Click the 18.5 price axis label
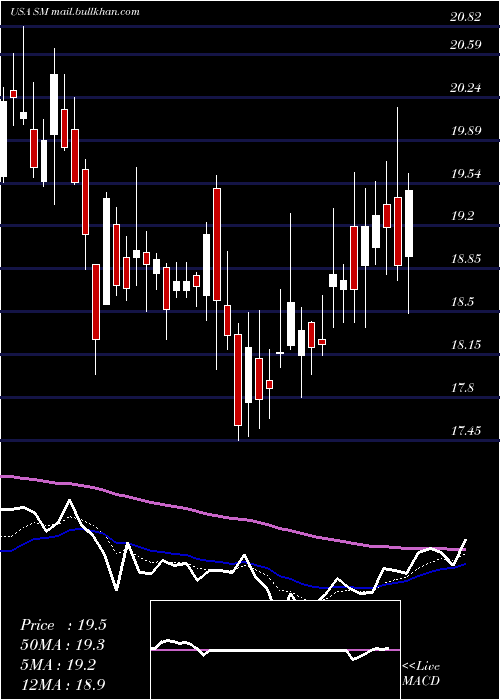500x700 pixels. tap(462, 302)
